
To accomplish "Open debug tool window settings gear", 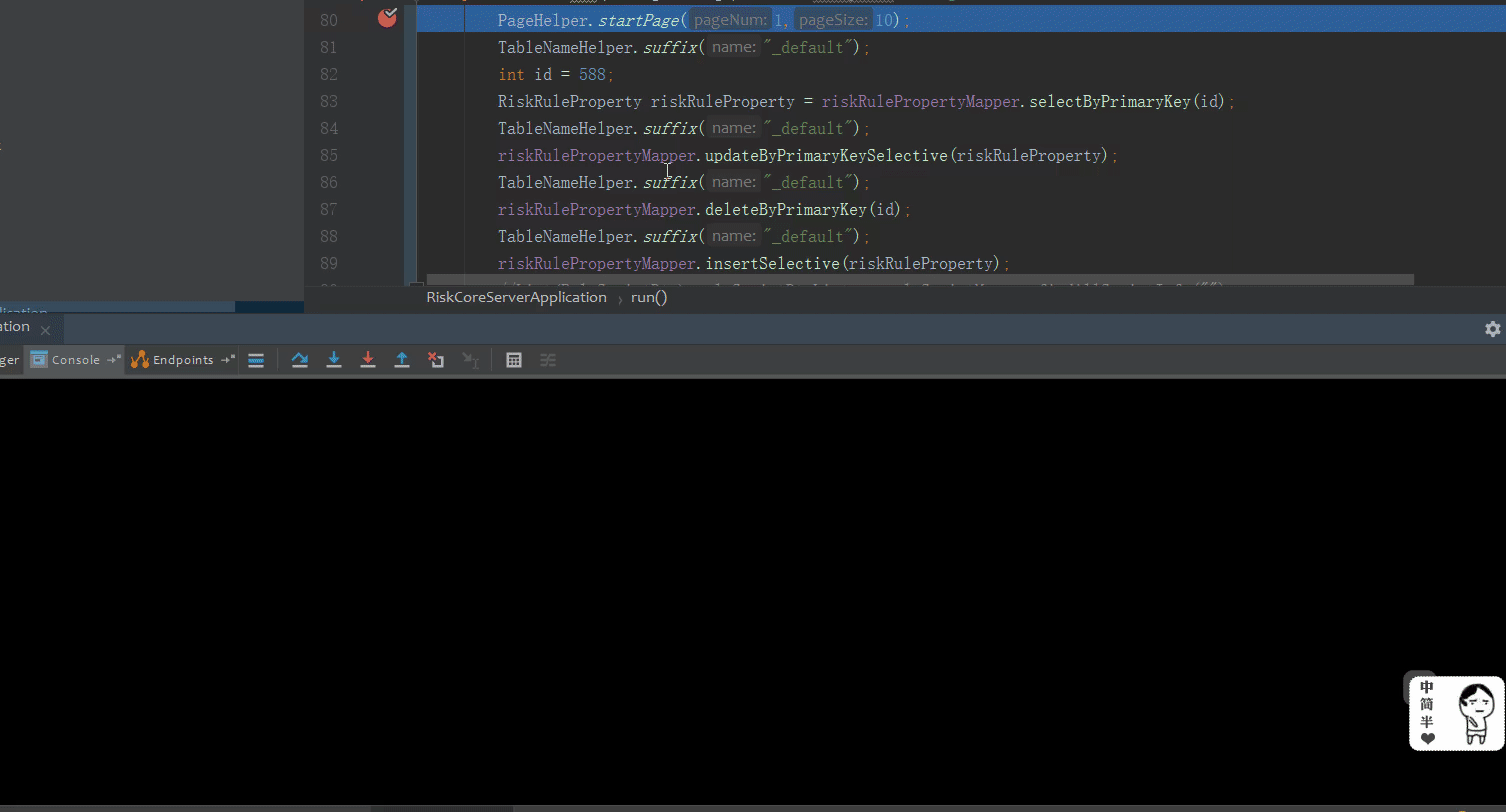I will pyautogui.click(x=1492, y=329).
